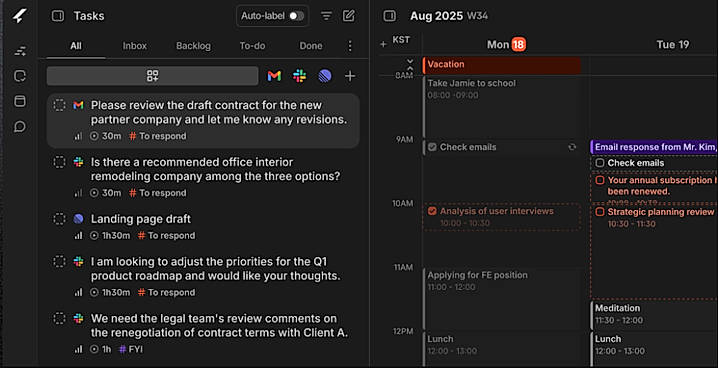Toggle the calendar panel layout icon
This screenshot has height=368, width=718.
389,16
